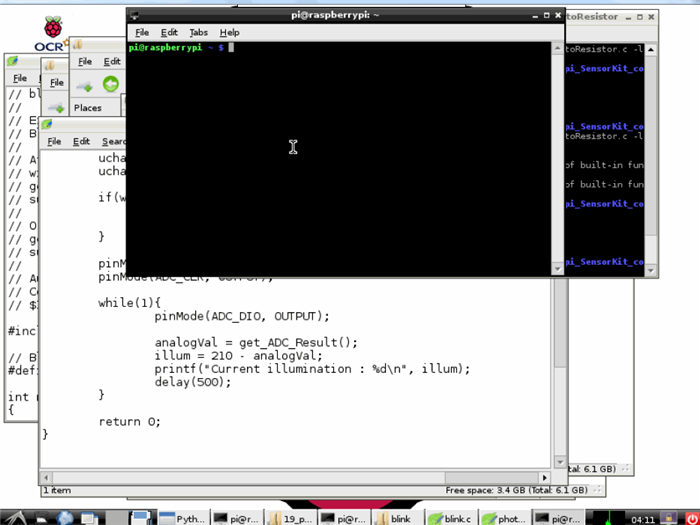The image size is (700, 525).
Task: Open the File menu of the front file manager
Action: point(85,62)
